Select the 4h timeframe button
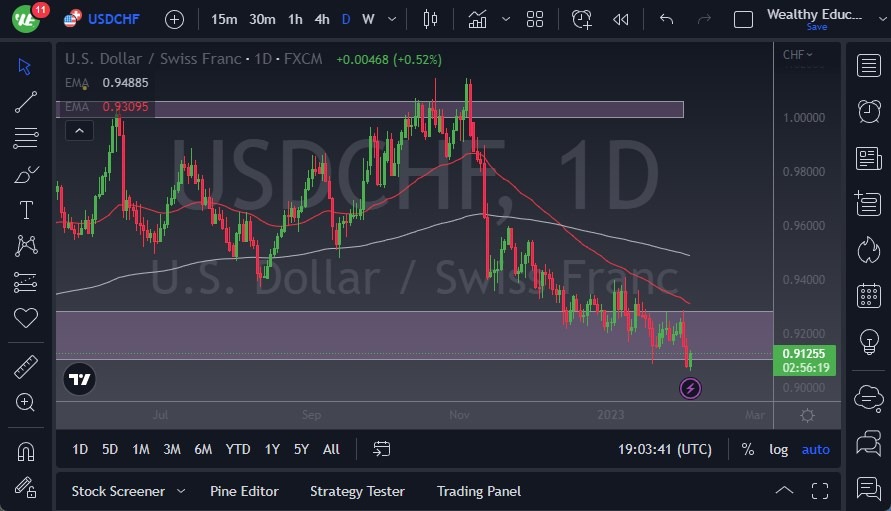The height and width of the screenshot is (511, 891). [321, 19]
